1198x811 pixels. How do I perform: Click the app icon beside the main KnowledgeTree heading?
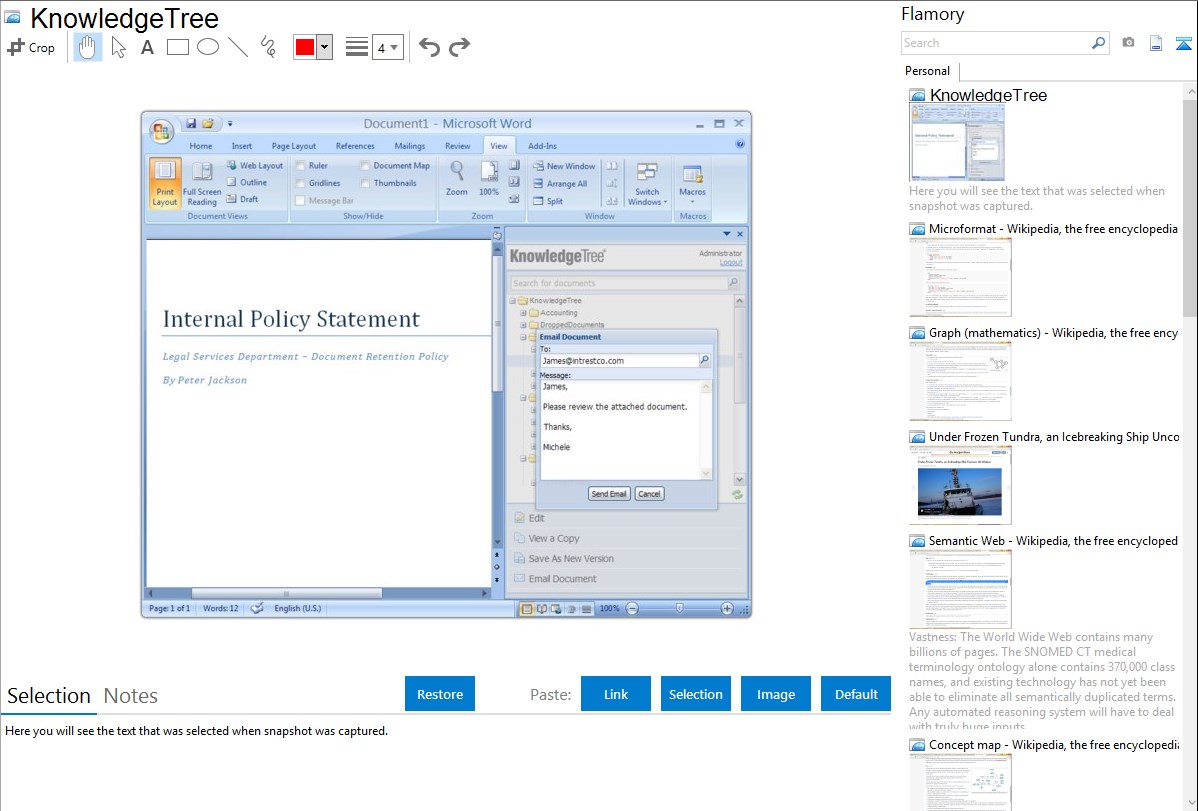tap(13, 17)
